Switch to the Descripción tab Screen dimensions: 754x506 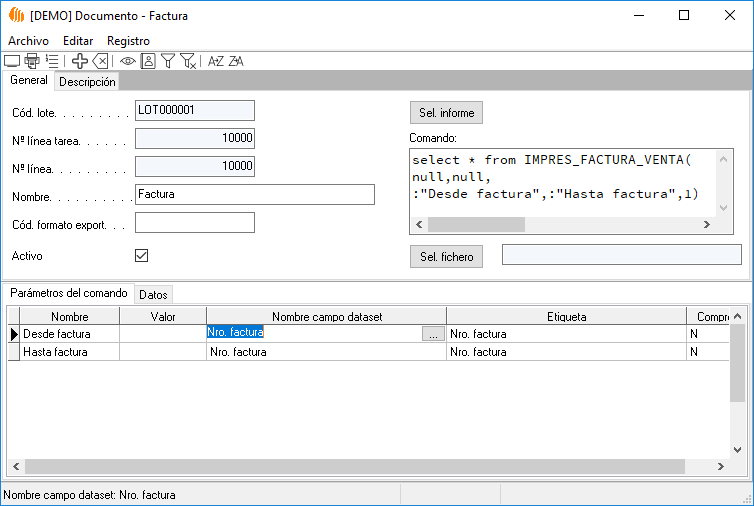(87, 82)
